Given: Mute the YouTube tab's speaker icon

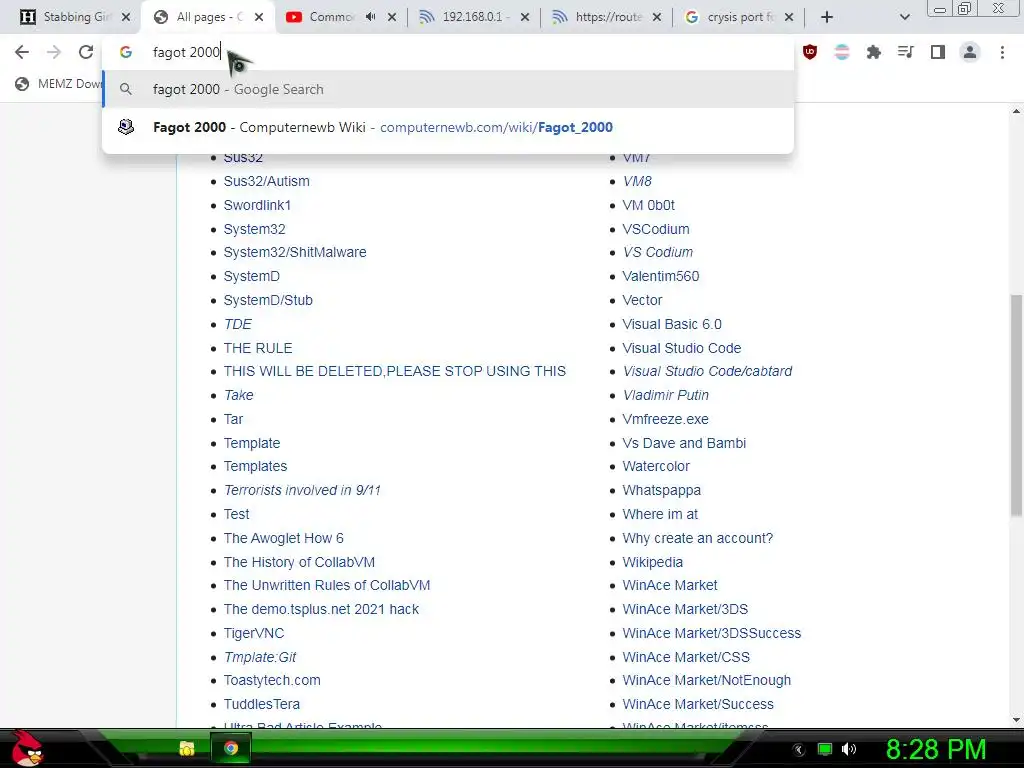Looking at the screenshot, I should [x=370, y=17].
